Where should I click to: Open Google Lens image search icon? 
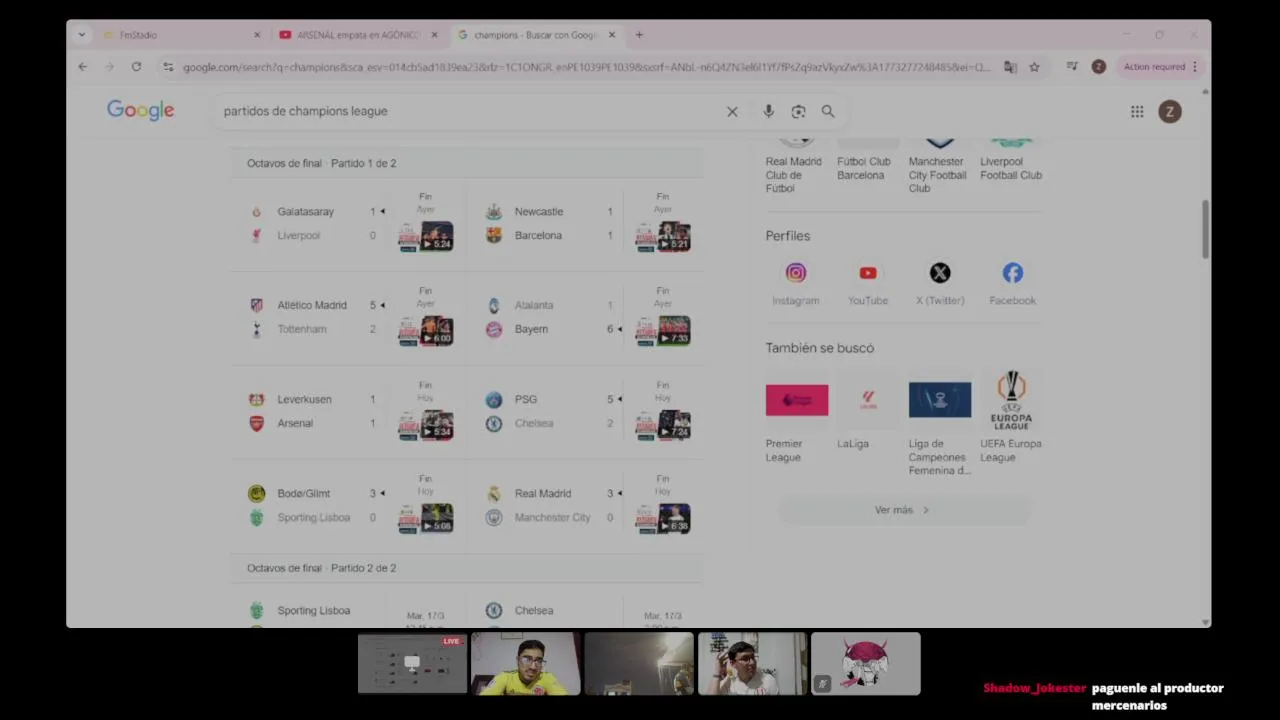[798, 112]
